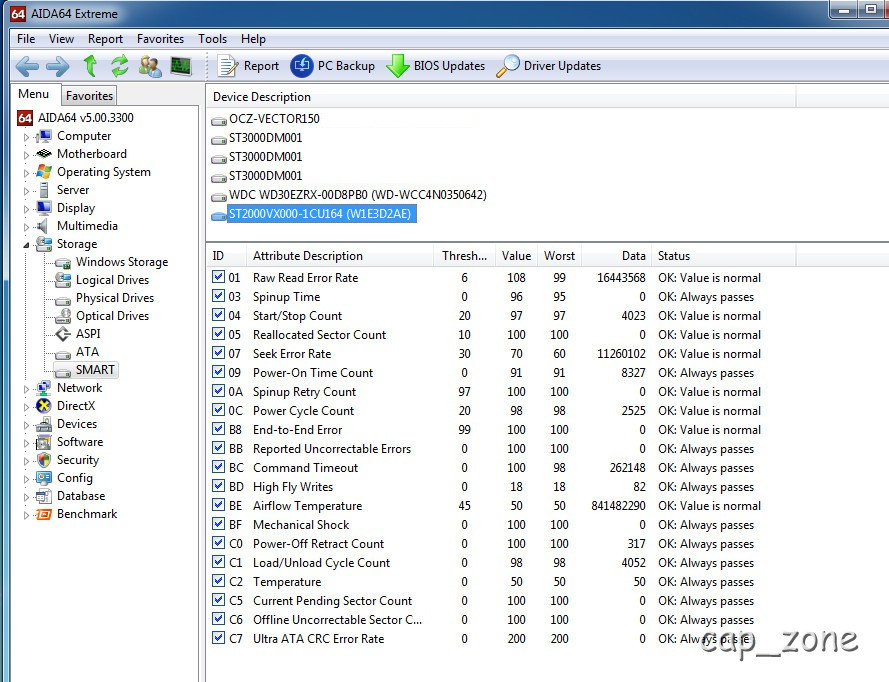
Task: Toggle the Current Pending Sector Count checkbox
Action: [218, 600]
